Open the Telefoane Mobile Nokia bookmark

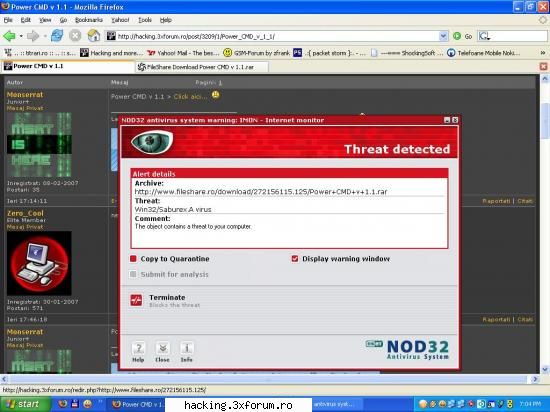pos(484,53)
